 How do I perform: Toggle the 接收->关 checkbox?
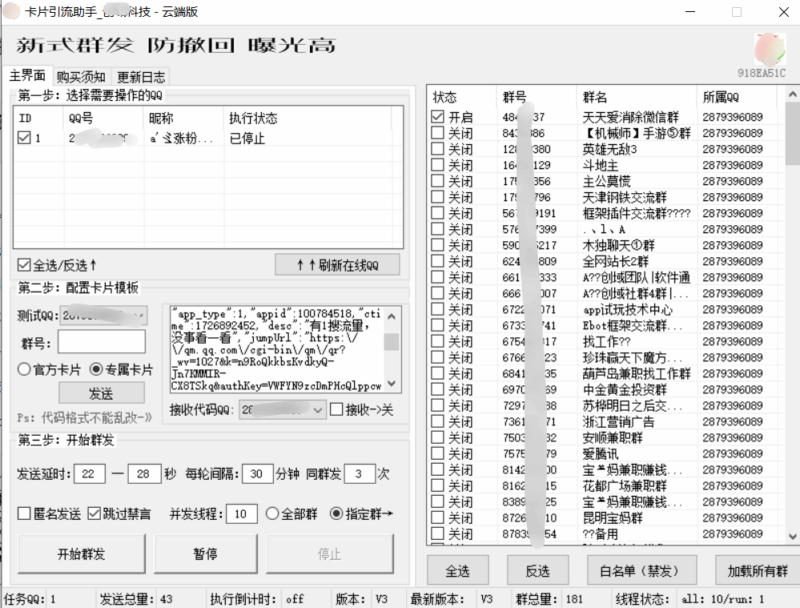[x=336, y=410]
